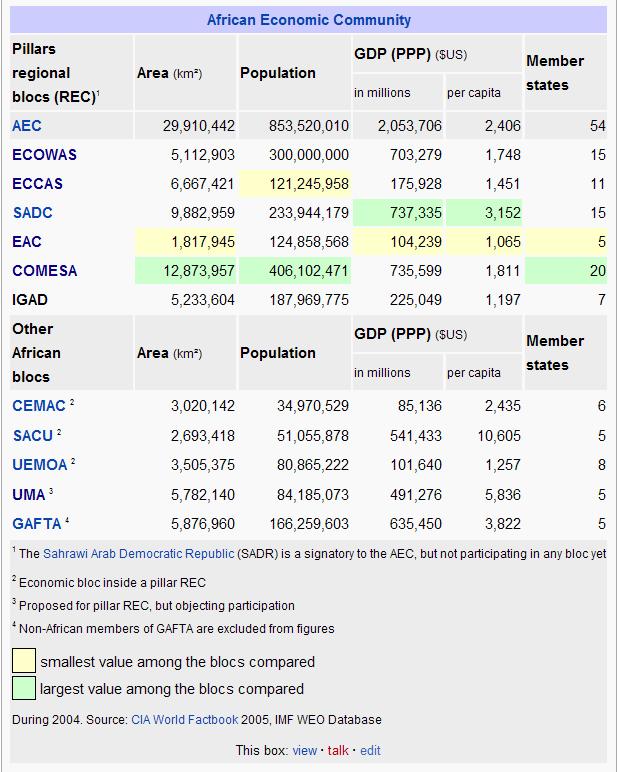Select SACU per capita value 10,605
Screen dimensions: 617x772
point(499,436)
